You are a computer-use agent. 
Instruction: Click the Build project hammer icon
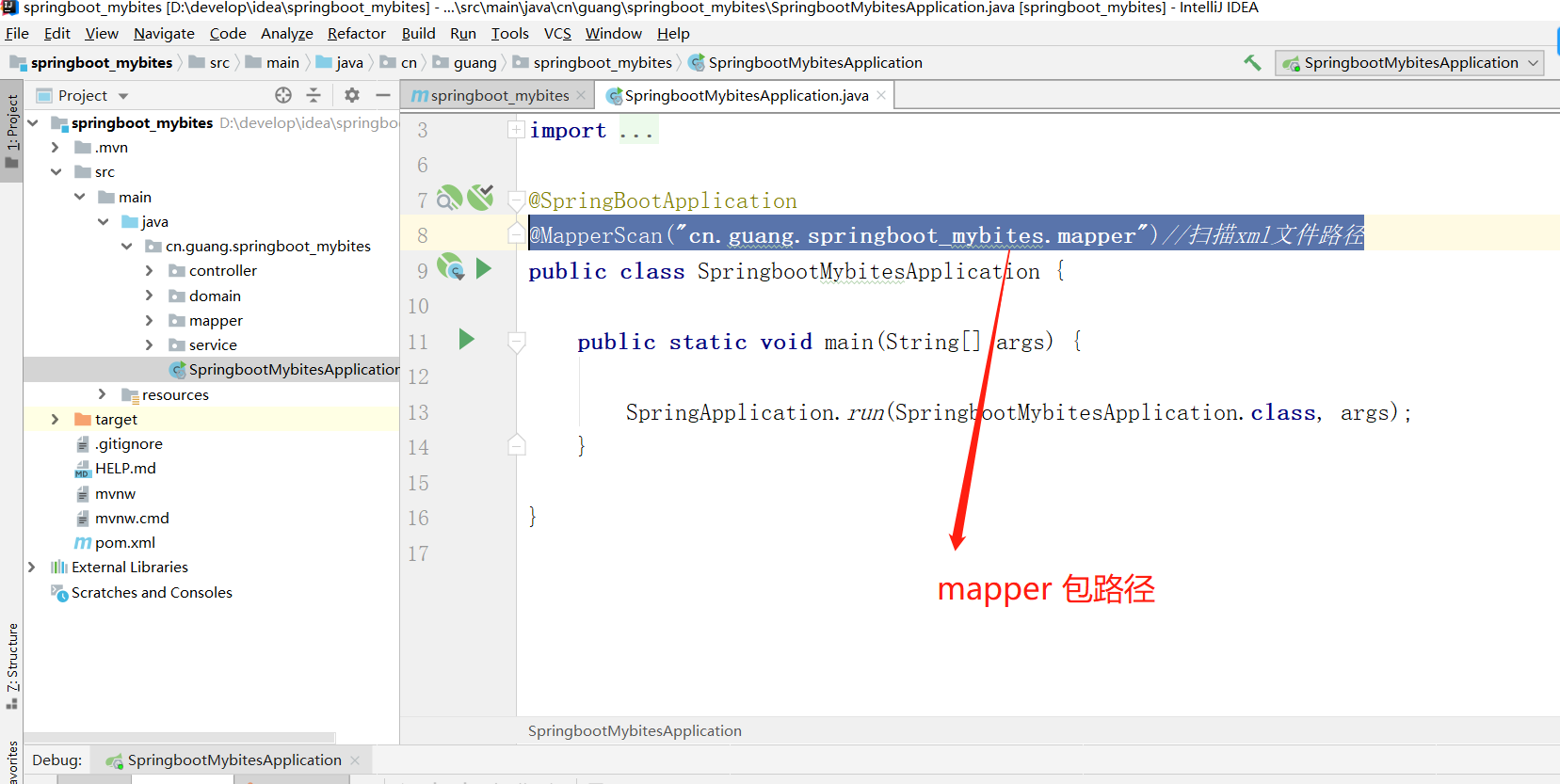pyautogui.click(x=1252, y=63)
